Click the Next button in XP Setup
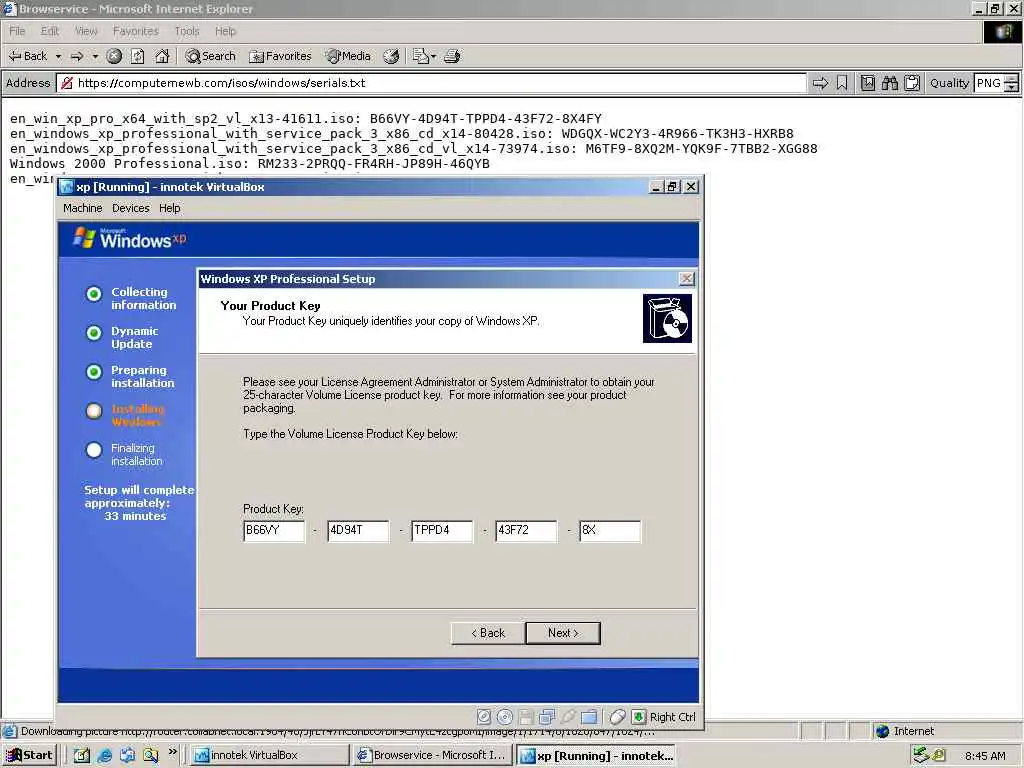This screenshot has width=1024, height=768. pos(563,633)
